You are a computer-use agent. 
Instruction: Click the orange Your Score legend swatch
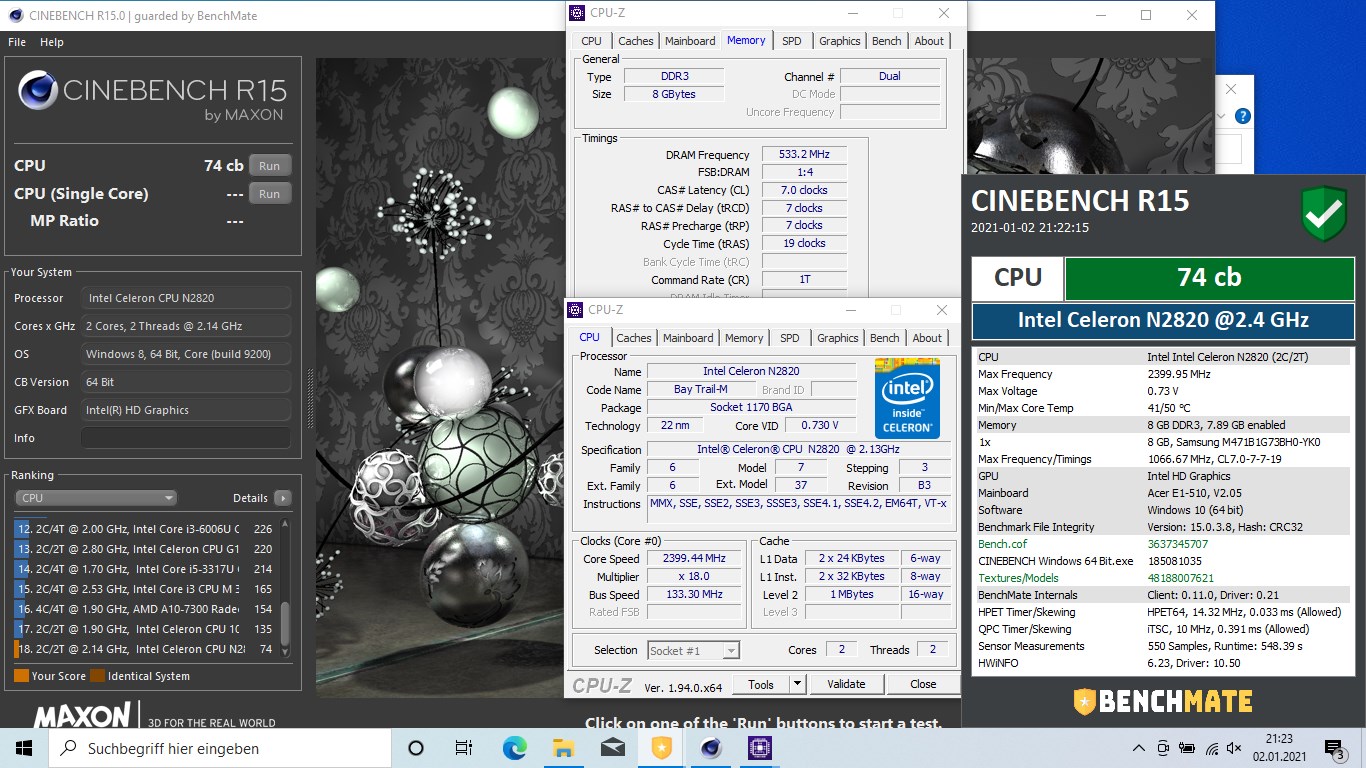(21, 676)
